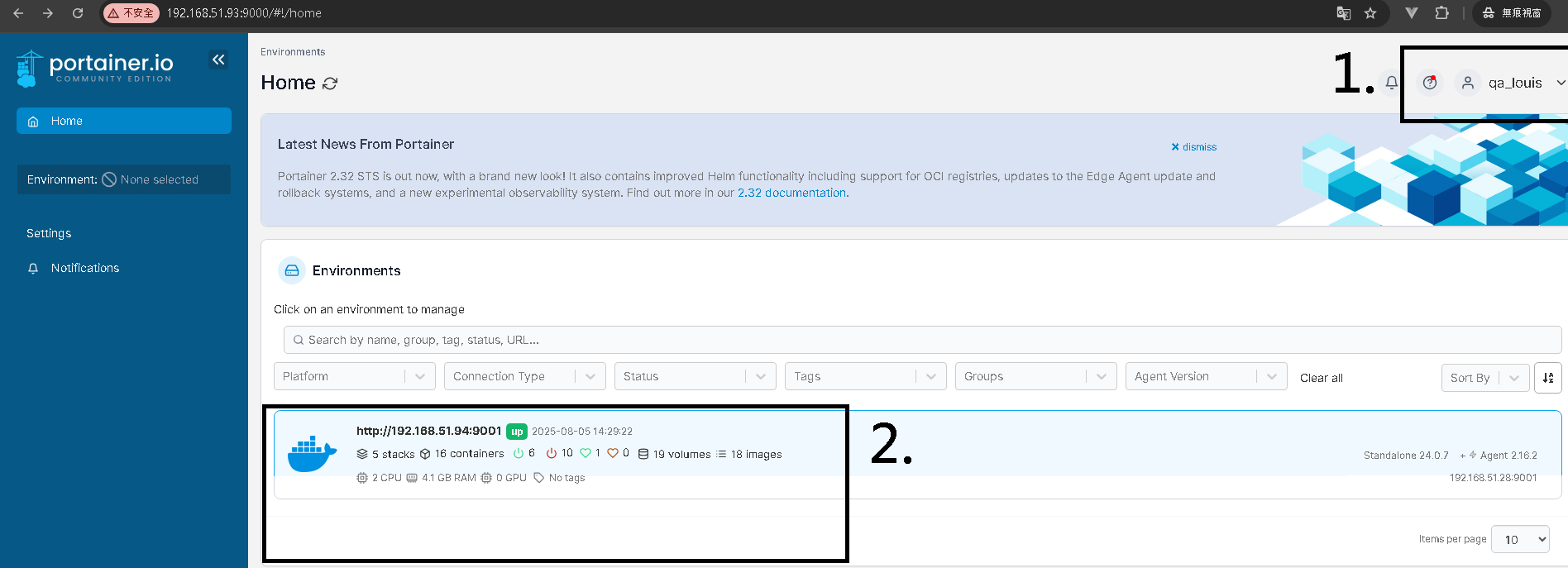The image size is (1568, 568).
Task: Click the browser back arrow
Action: [18, 13]
